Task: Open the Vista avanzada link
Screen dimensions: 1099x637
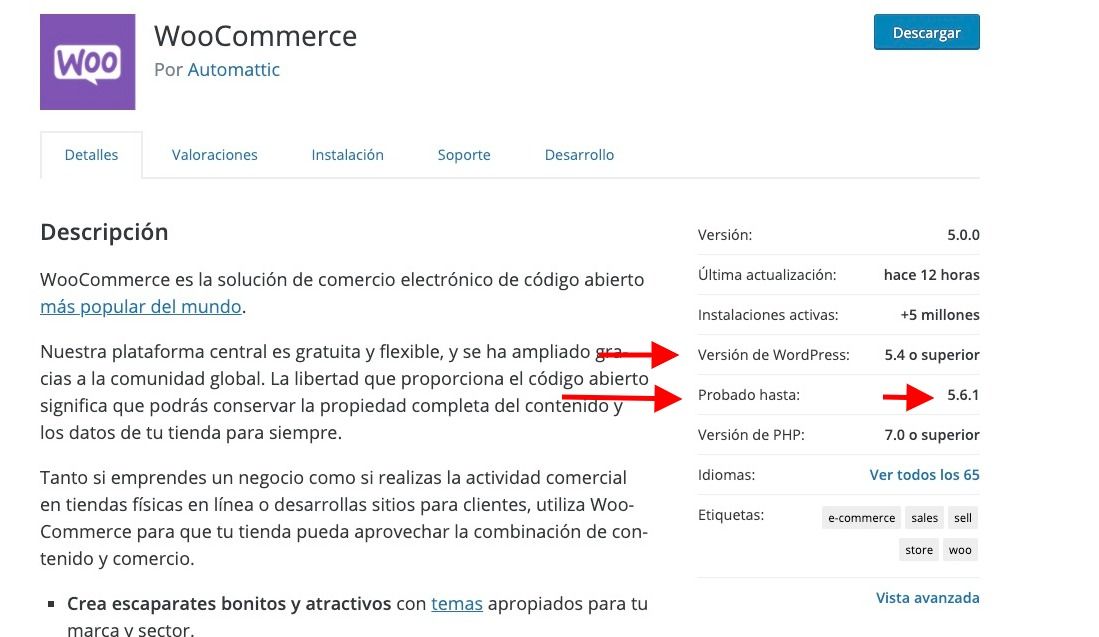Action: [927, 598]
